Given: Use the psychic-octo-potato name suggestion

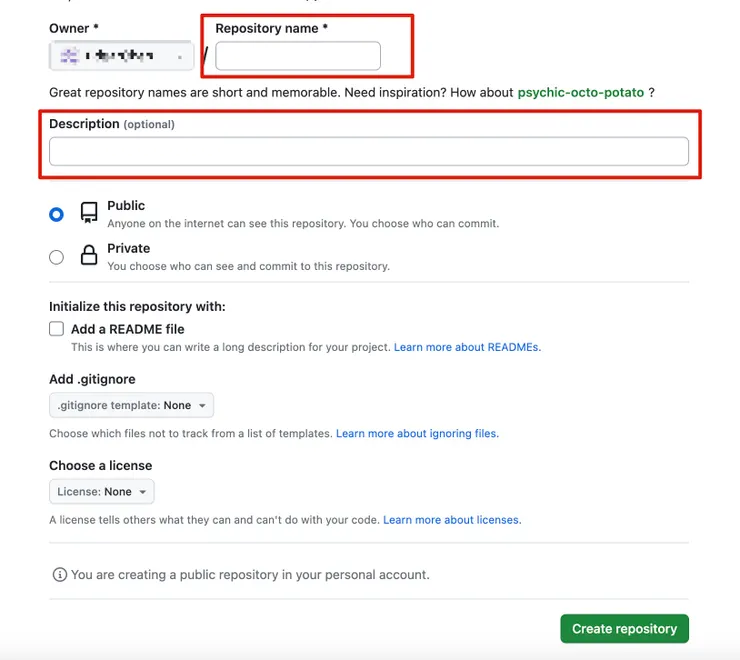Looking at the screenshot, I should [580, 93].
